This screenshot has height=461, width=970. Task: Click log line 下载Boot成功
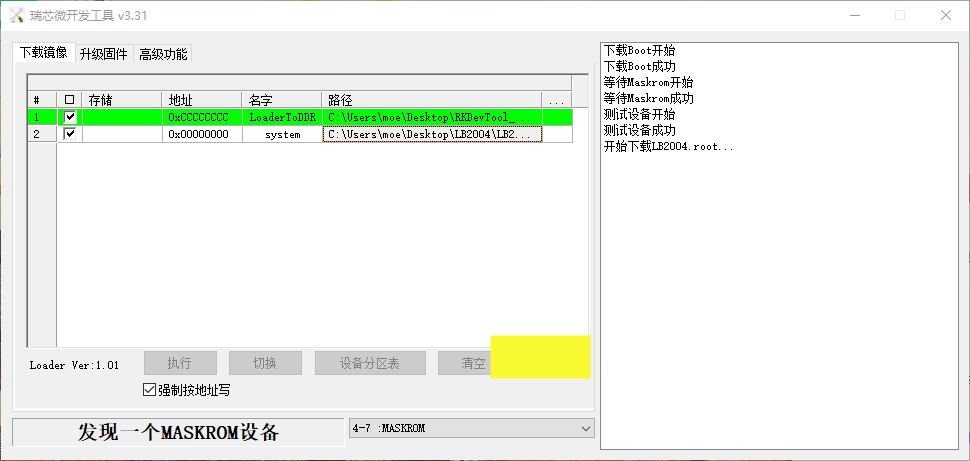pos(640,67)
